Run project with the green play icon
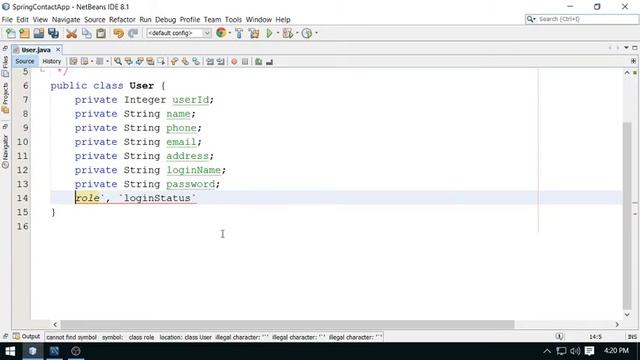The image size is (640, 360). click(269, 33)
